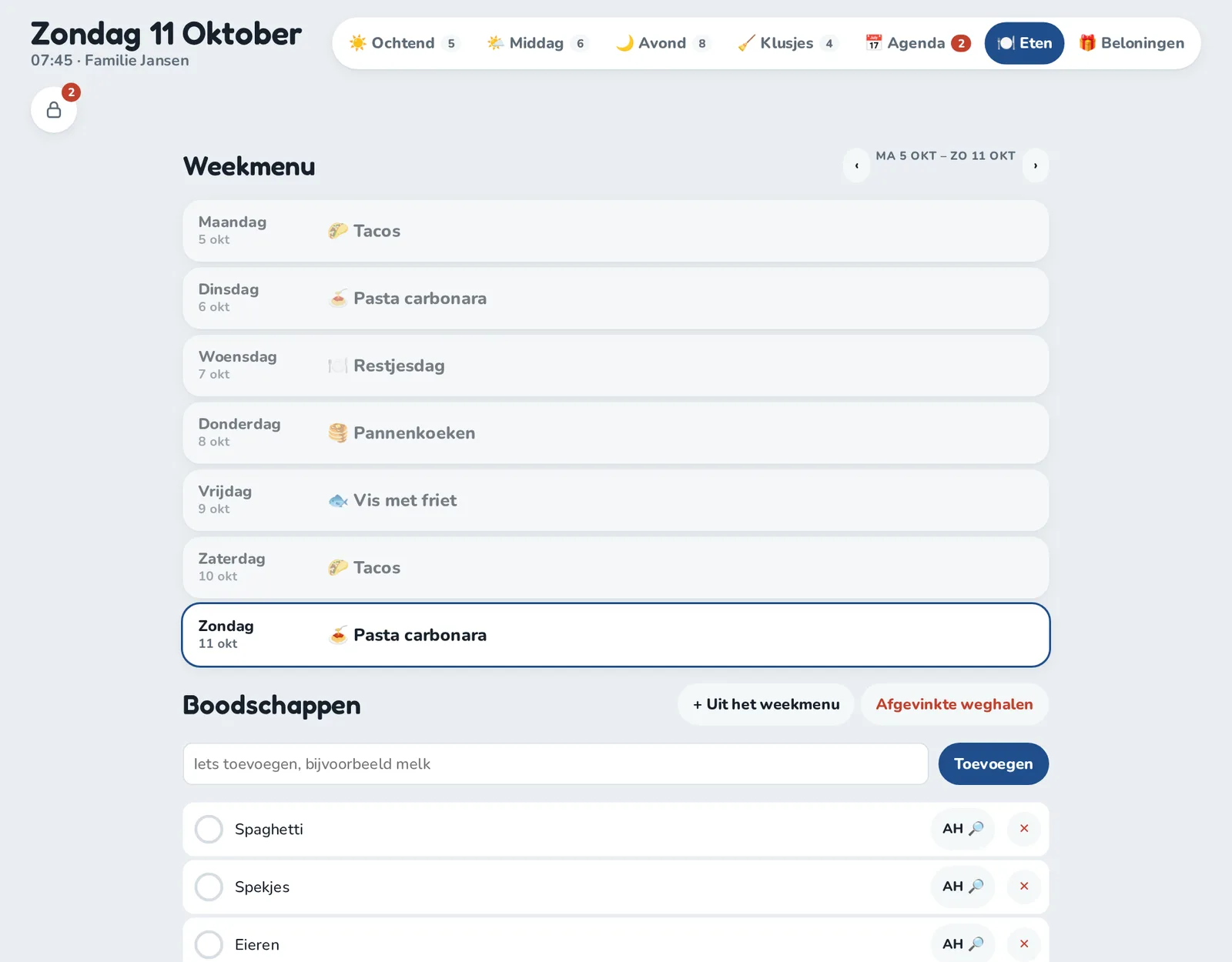Viewport: 1232px width, 962px height.
Task: Focus the grocery item input field
Action: (555, 764)
